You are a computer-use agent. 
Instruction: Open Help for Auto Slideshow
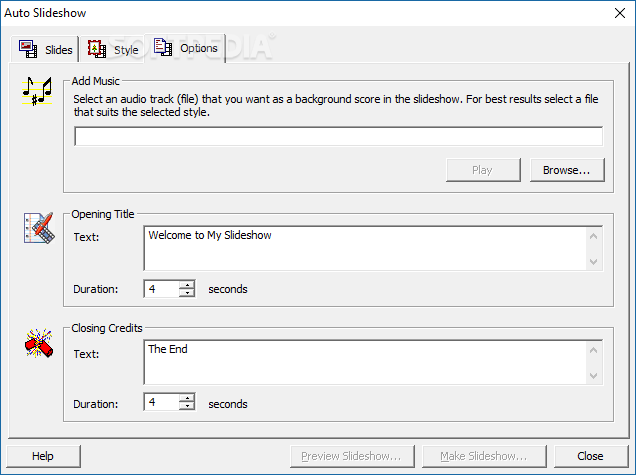tap(43, 456)
